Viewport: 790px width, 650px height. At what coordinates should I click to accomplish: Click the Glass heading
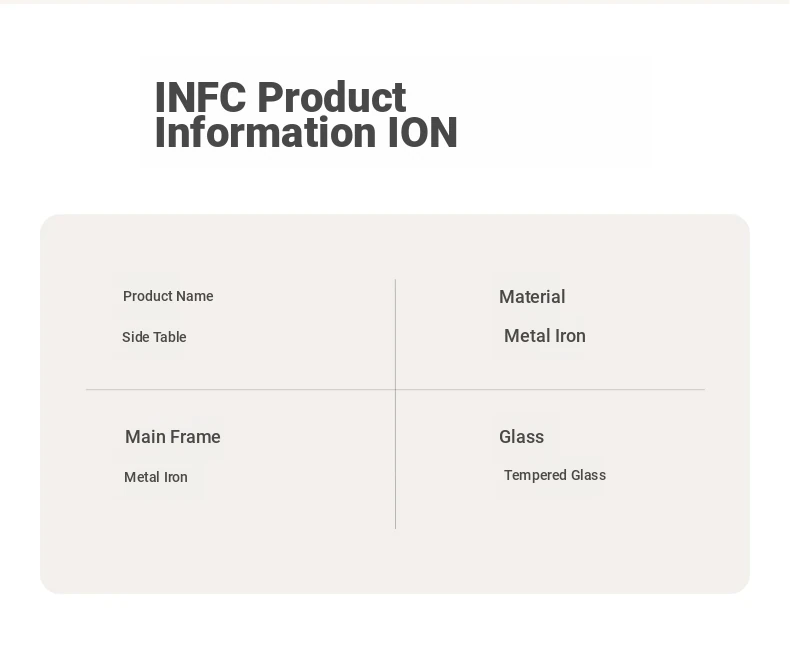[521, 437]
